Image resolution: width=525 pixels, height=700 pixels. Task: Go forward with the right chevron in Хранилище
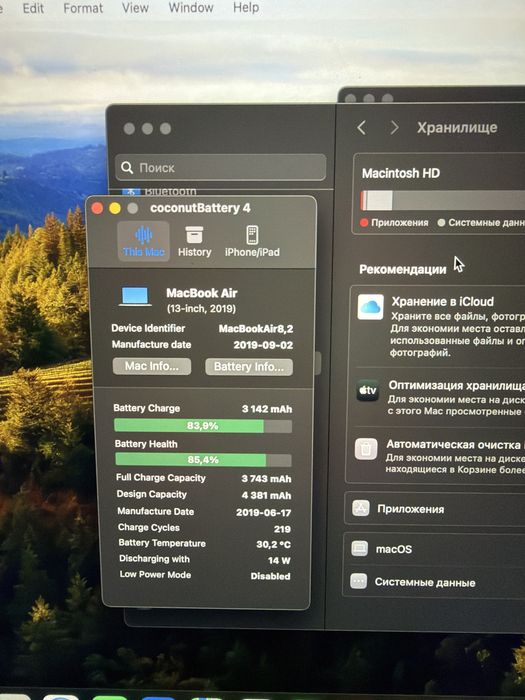coord(394,128)
